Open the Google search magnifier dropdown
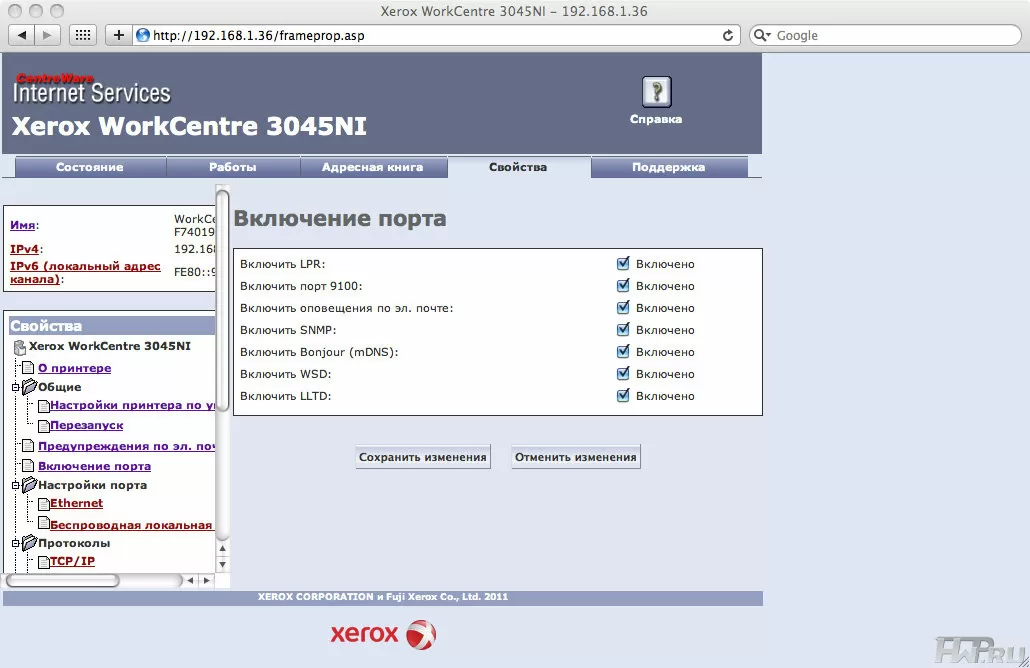The height and width of the screenshot is (668, 1030). click(x=763, y=35)
